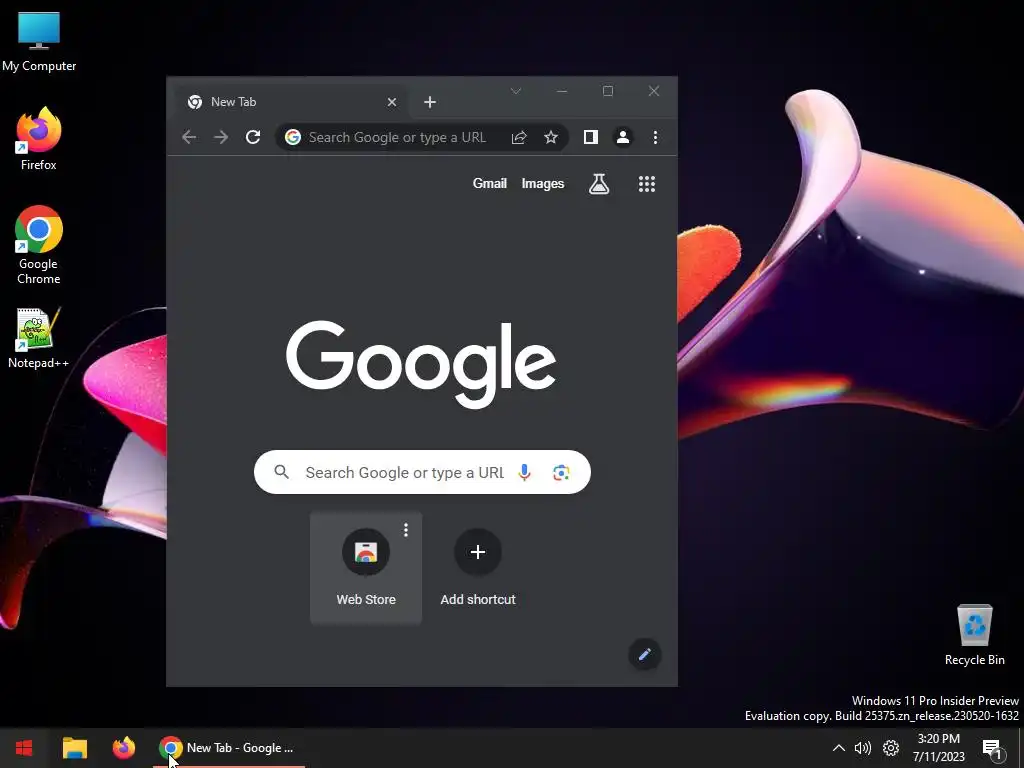Click the share page icon in address bar
1024x768 pixels.
point(519,137)
